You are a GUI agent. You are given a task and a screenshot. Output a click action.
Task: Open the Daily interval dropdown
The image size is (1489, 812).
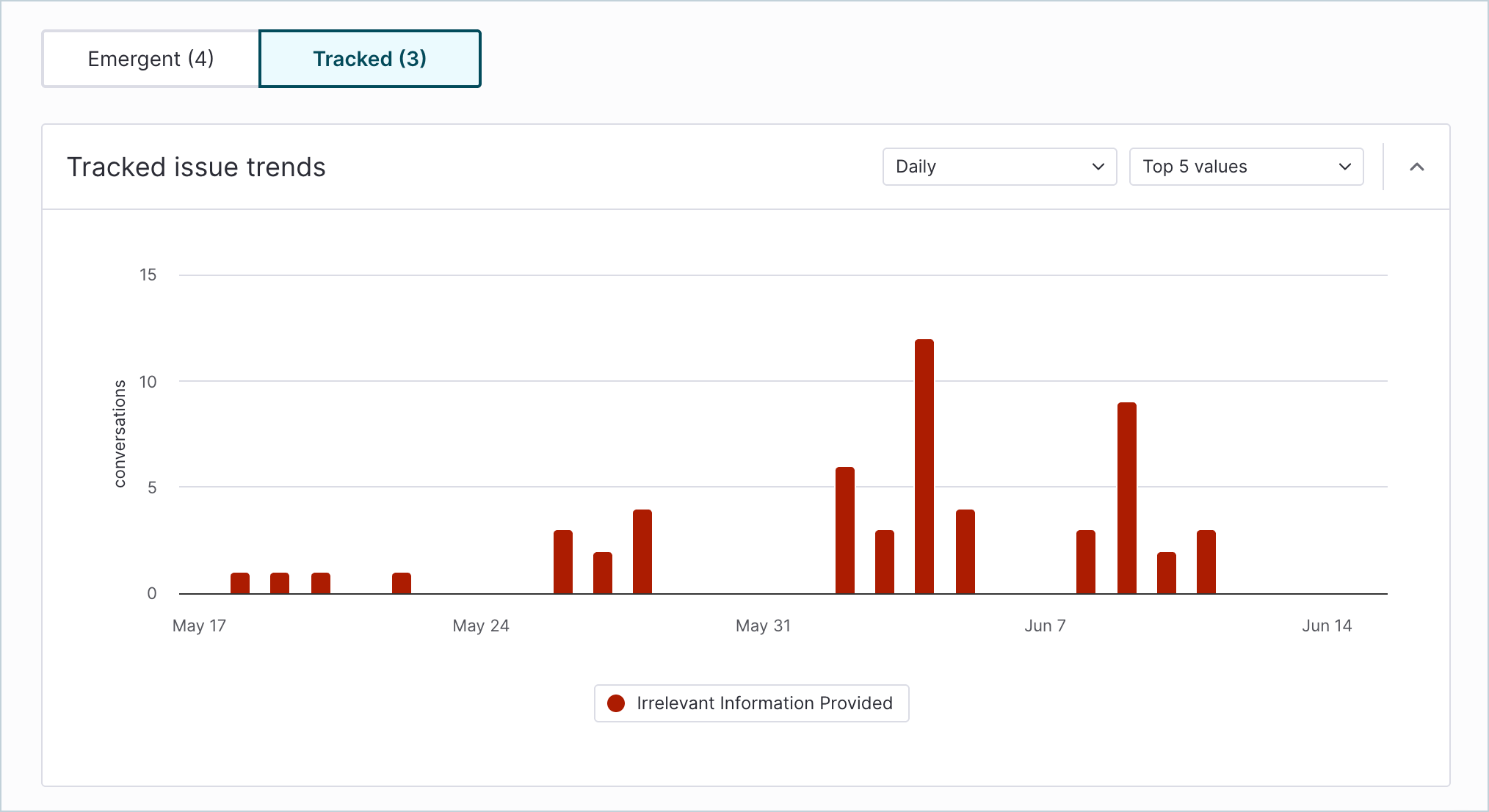(x=999, y=167)
